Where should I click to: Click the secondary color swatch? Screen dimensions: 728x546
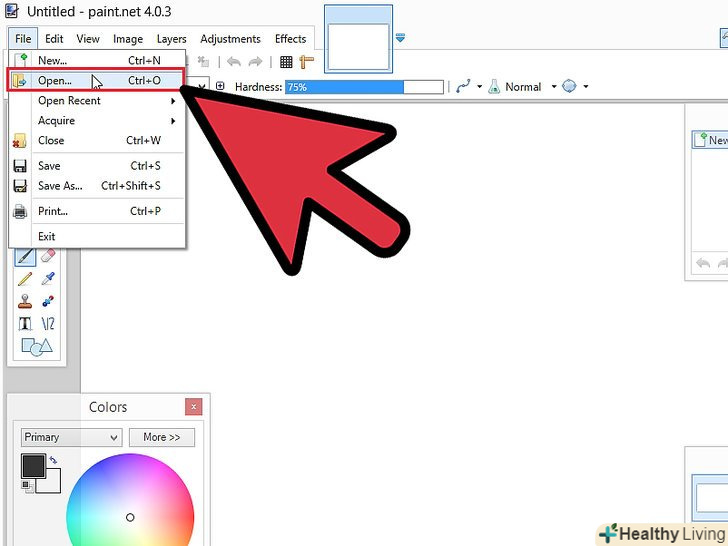[x=52, y=485]
